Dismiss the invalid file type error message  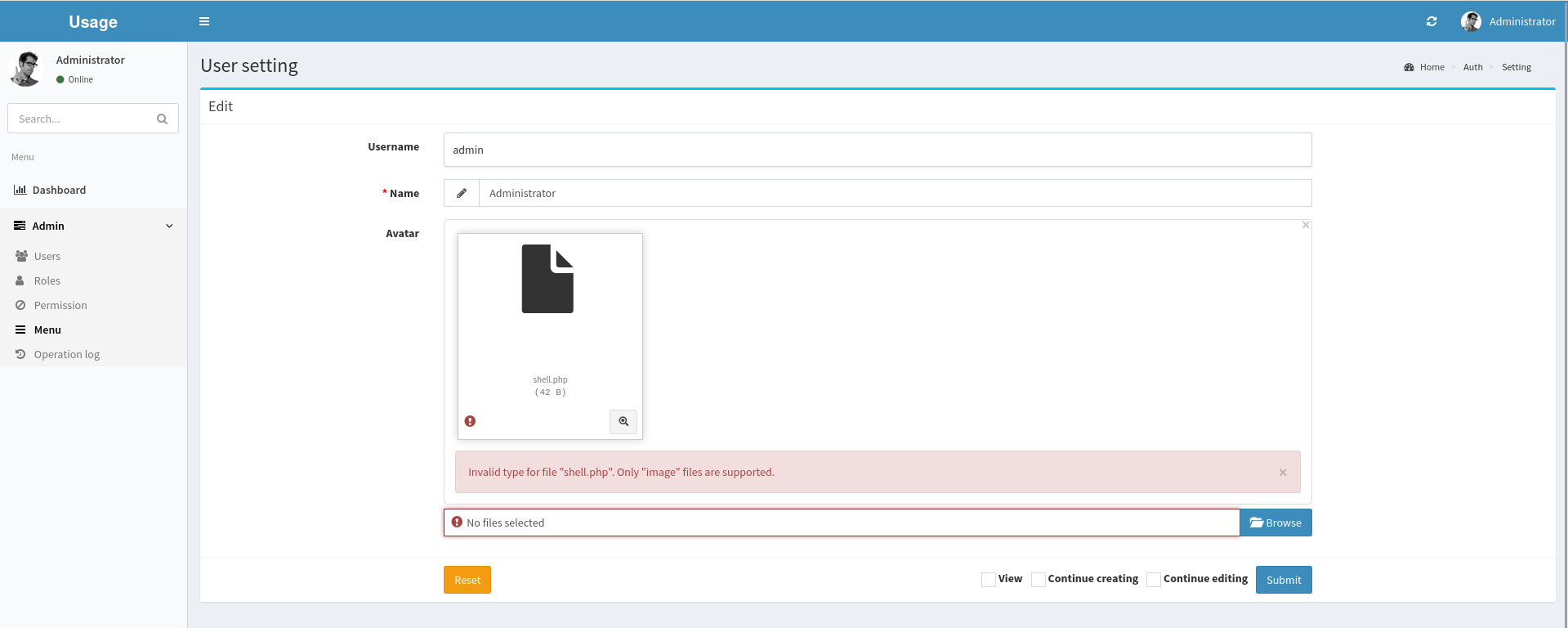(x=1283, y=473)
